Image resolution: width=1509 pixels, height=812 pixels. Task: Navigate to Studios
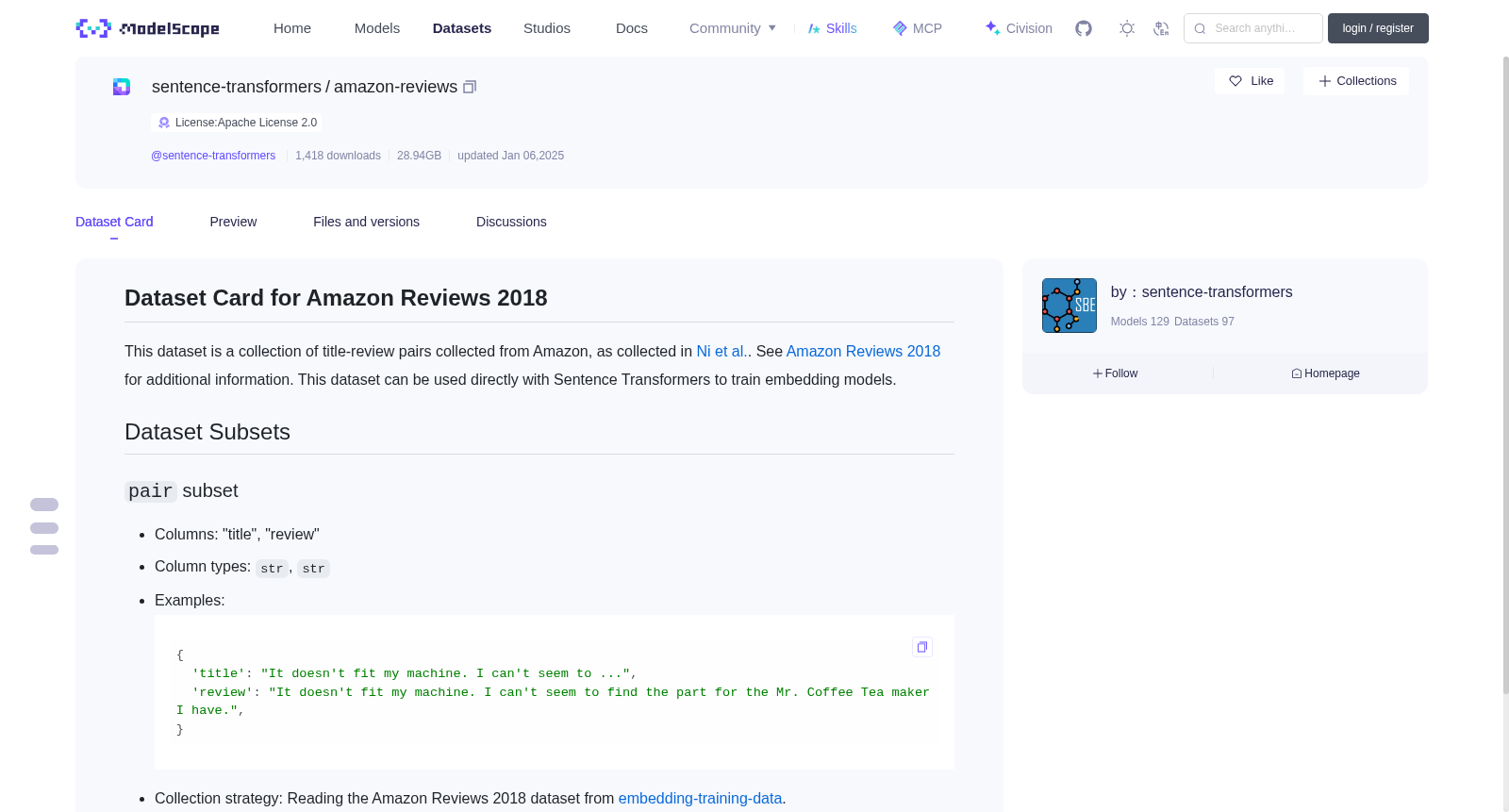coord(547,28)
